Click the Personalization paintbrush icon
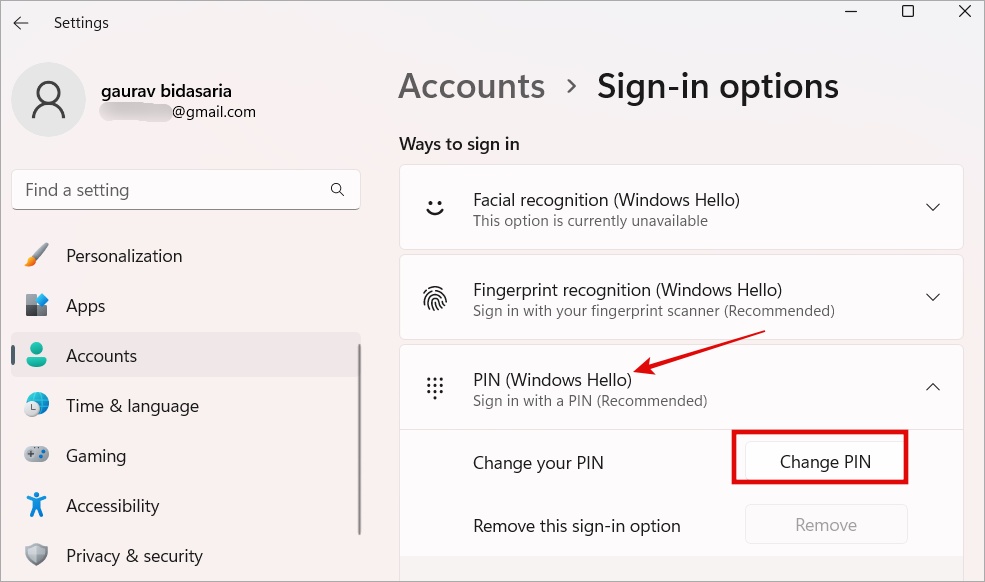This screenshot has height=582, width=985. 37,256
